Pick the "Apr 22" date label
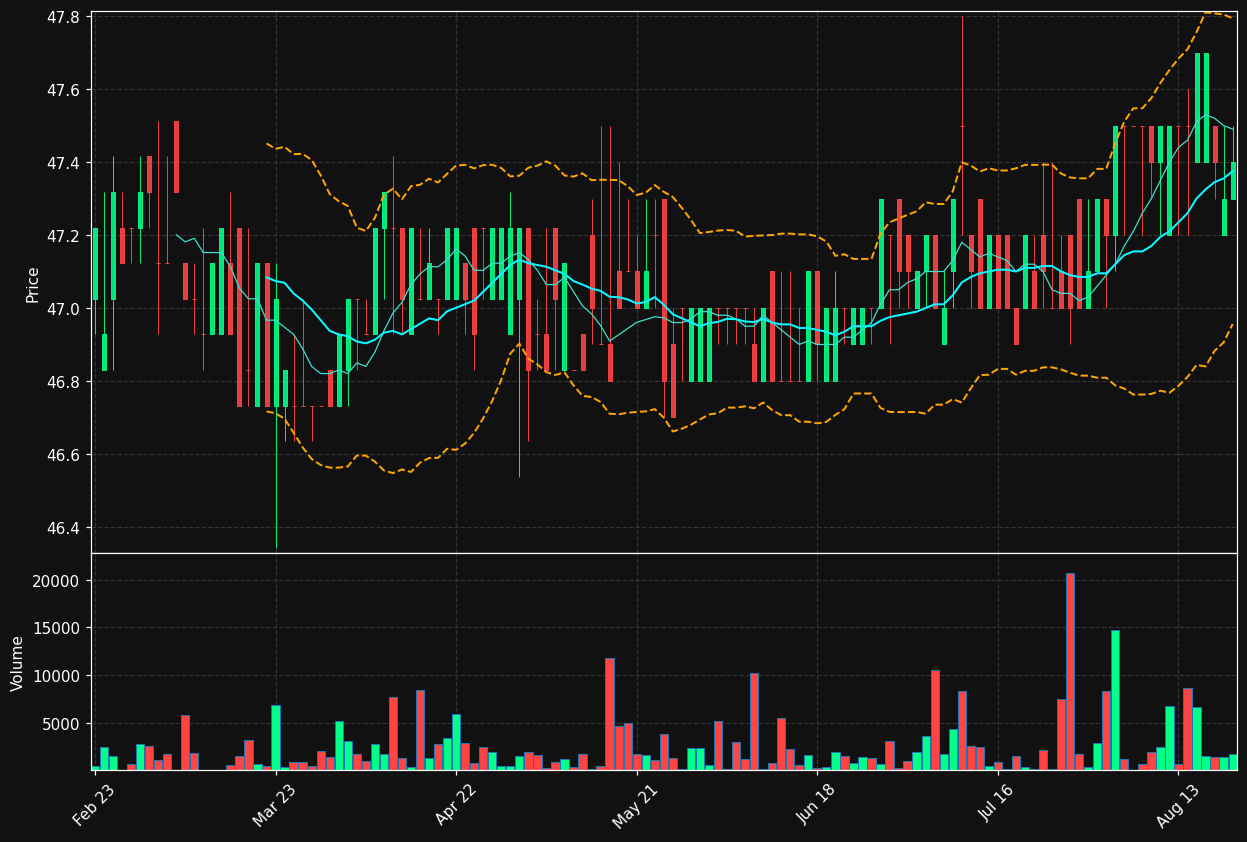 tap(455, 805)
